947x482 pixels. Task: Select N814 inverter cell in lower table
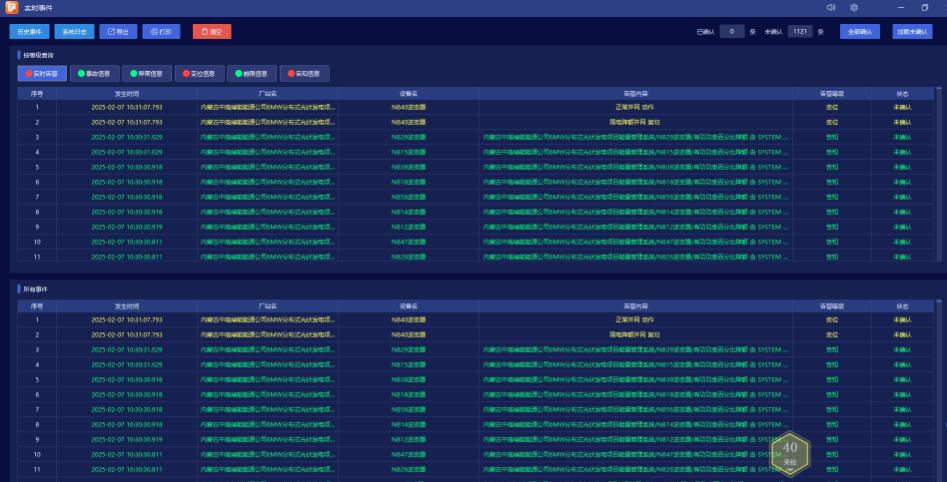(x=409, y=425)
